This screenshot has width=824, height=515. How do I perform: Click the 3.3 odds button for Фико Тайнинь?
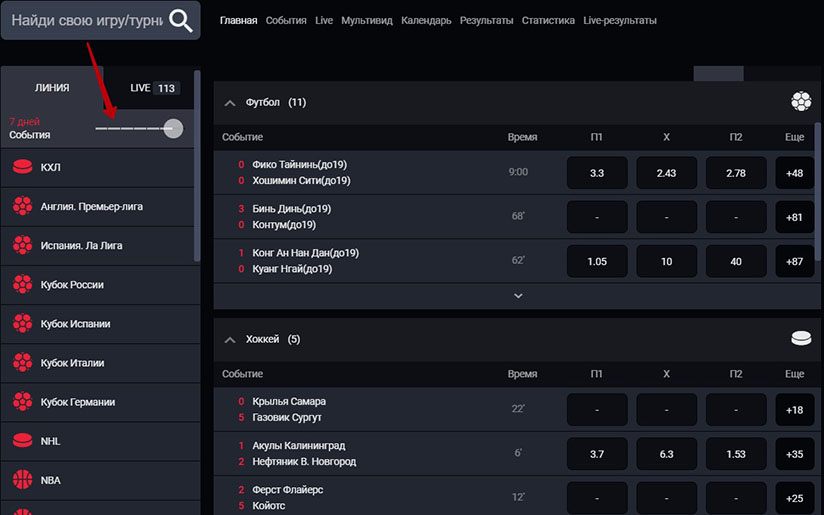(x=597, y=173)
